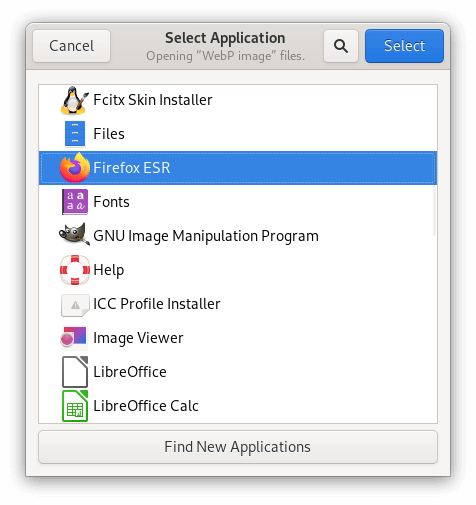The image size is (476, 505).
Task: Click the ICC Profile Installer icon
Action: pos(75,305)
